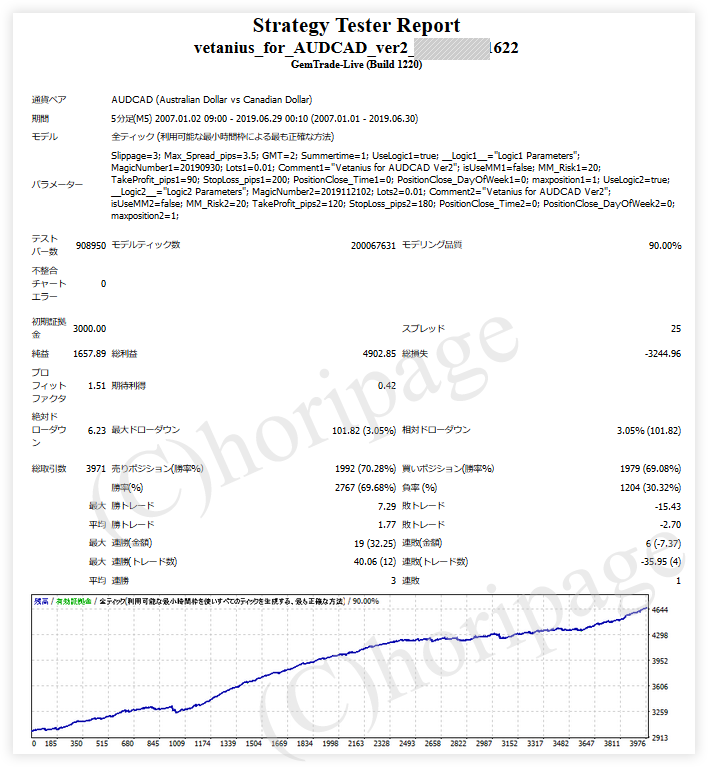
Task: Click the maximal consecutive loss -35.95 (4)
Action: [x=661, y=562]
